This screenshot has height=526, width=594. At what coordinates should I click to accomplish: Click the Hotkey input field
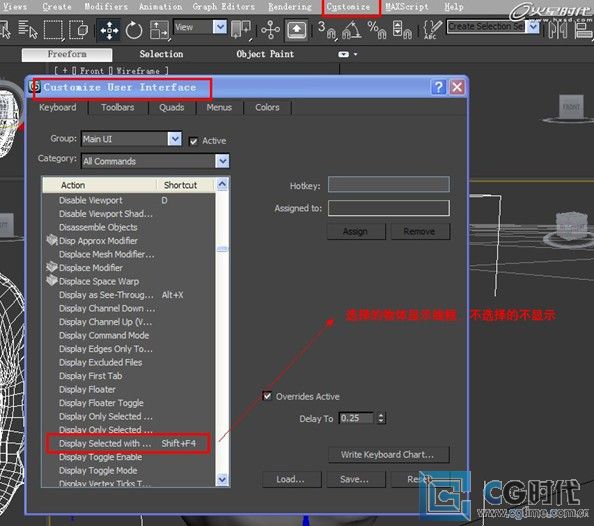coord(389,185)
